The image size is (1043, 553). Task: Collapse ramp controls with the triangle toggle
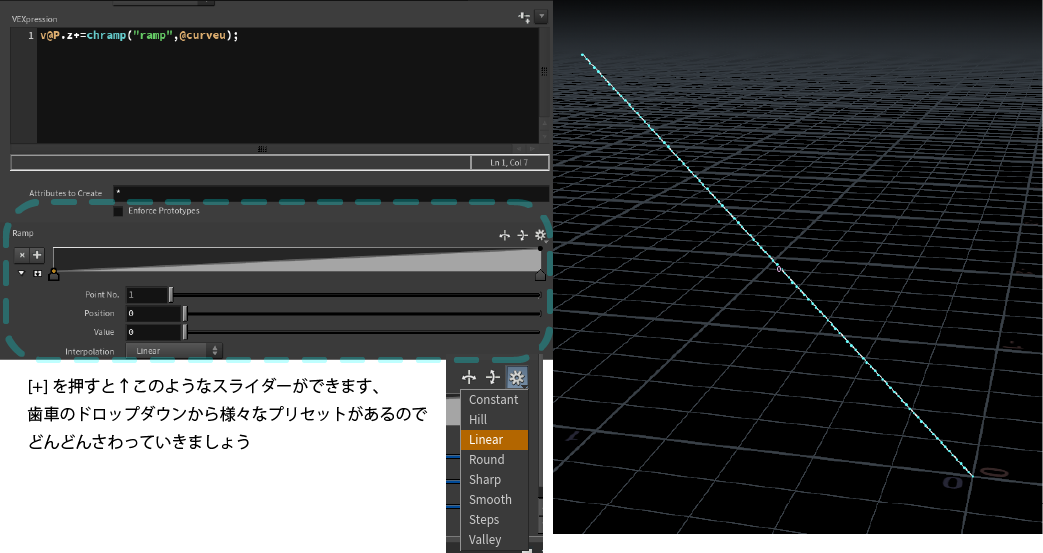click(x=21, y=274)
